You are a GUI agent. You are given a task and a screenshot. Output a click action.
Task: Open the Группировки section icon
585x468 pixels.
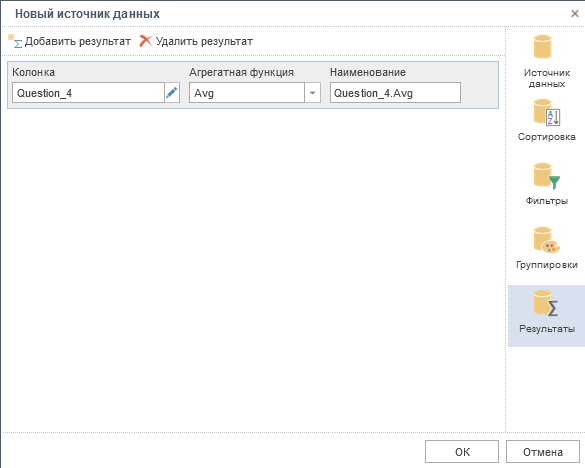(x=547, y=240)
